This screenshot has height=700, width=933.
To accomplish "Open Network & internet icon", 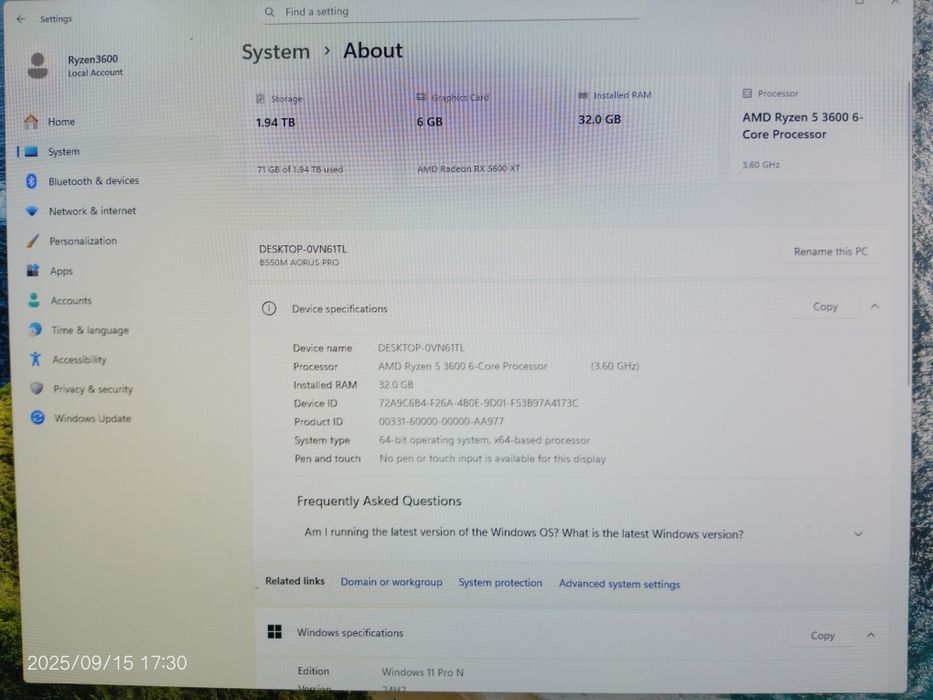I will (x=32, y=211).
